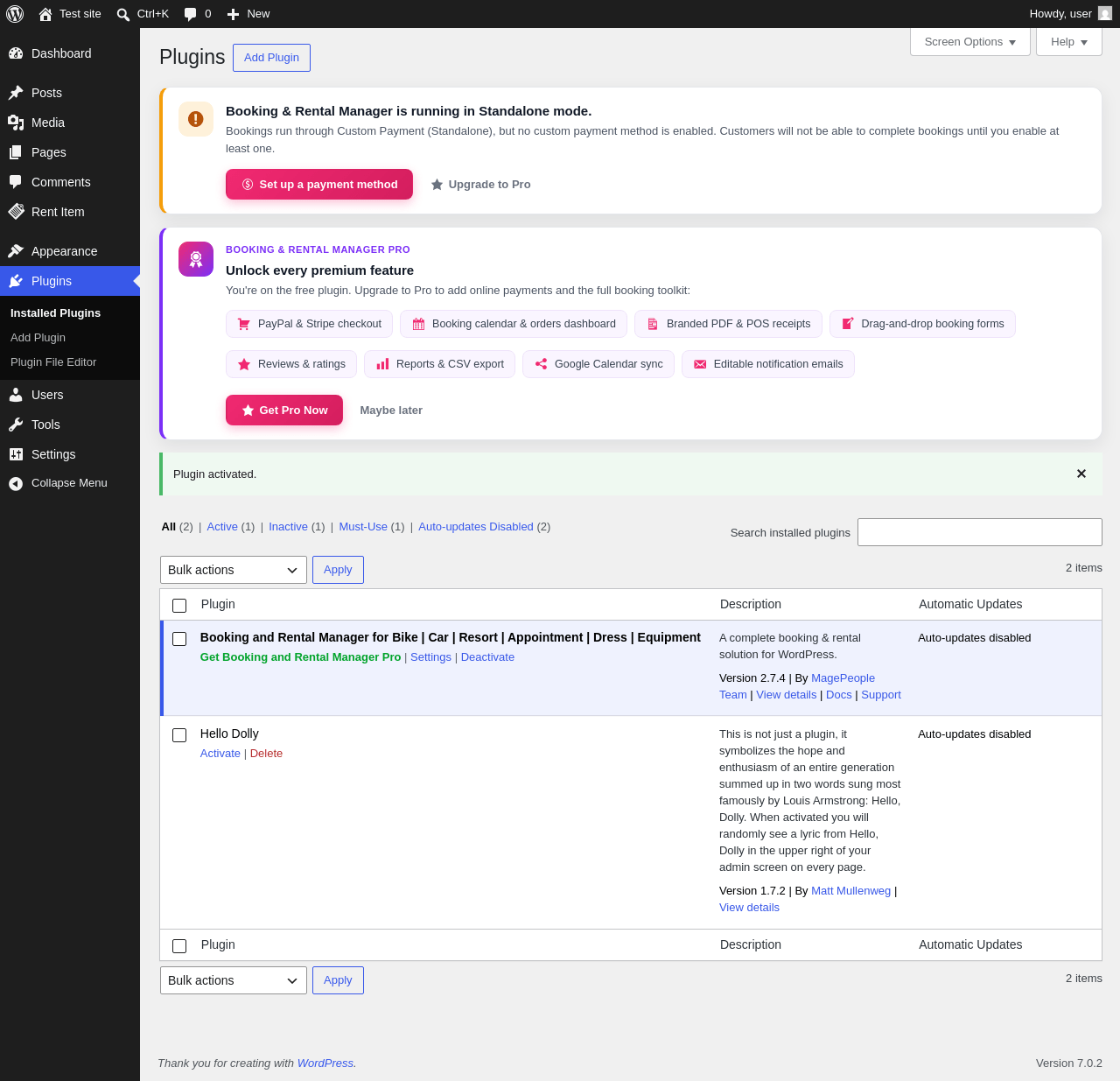
Task: Open the bottom Bulk actions dropdown
Action: pos(234,980)
